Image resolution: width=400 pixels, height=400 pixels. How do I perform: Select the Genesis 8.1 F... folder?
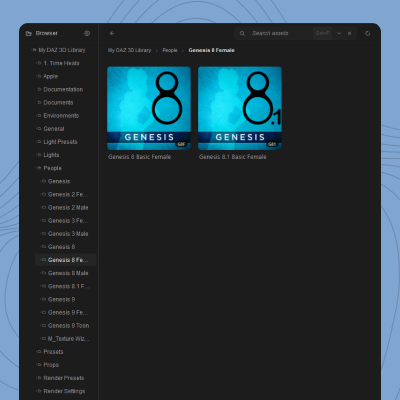(x=66, y=286)
